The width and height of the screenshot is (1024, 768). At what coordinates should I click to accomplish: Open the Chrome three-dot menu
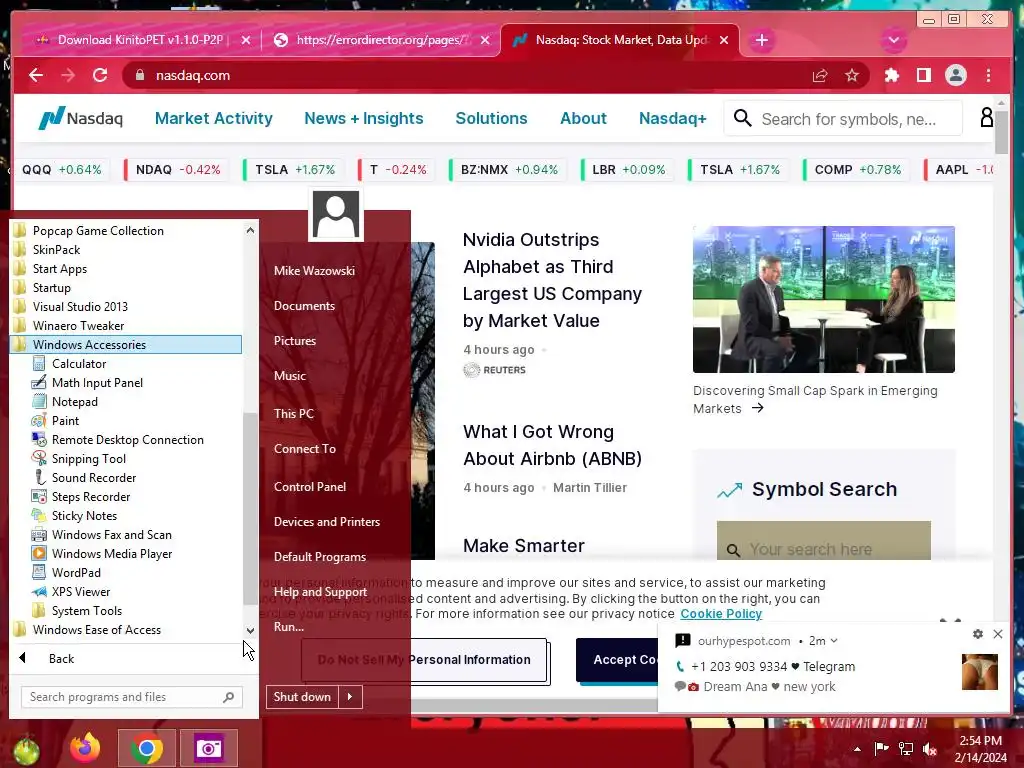pos(988,76)
